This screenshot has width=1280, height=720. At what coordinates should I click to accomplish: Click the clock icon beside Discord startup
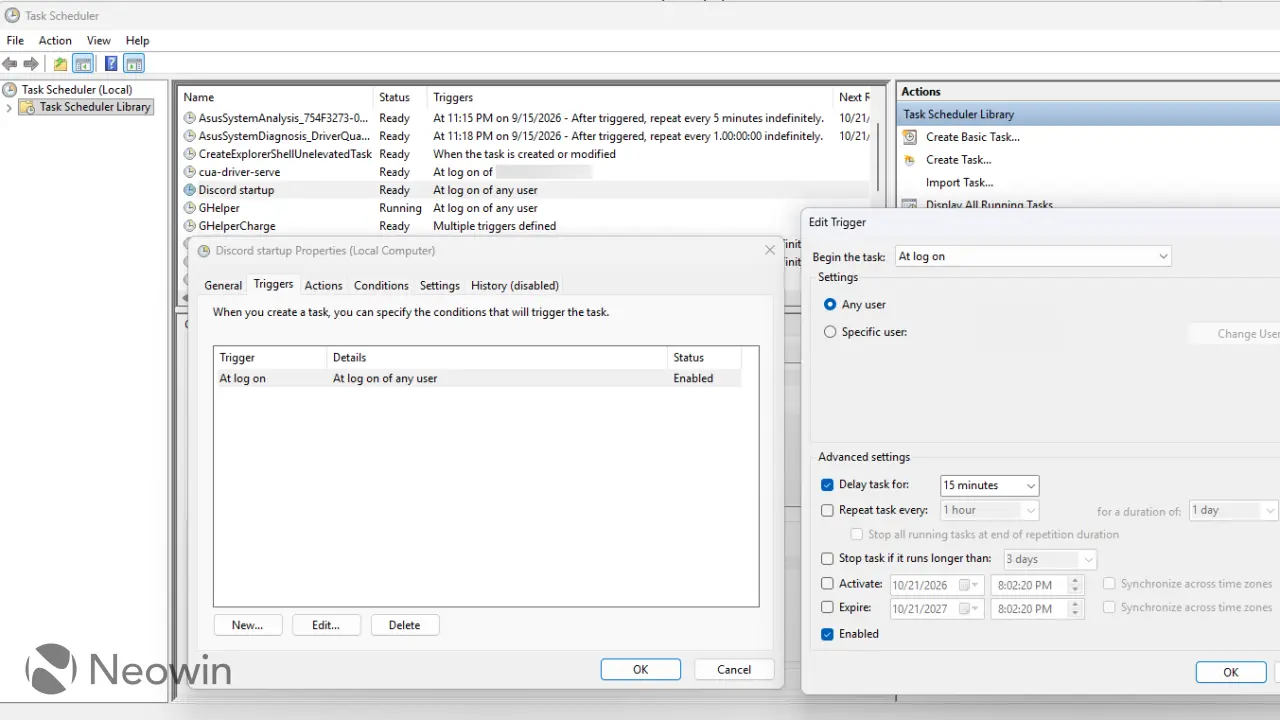[x=190, y=190]
